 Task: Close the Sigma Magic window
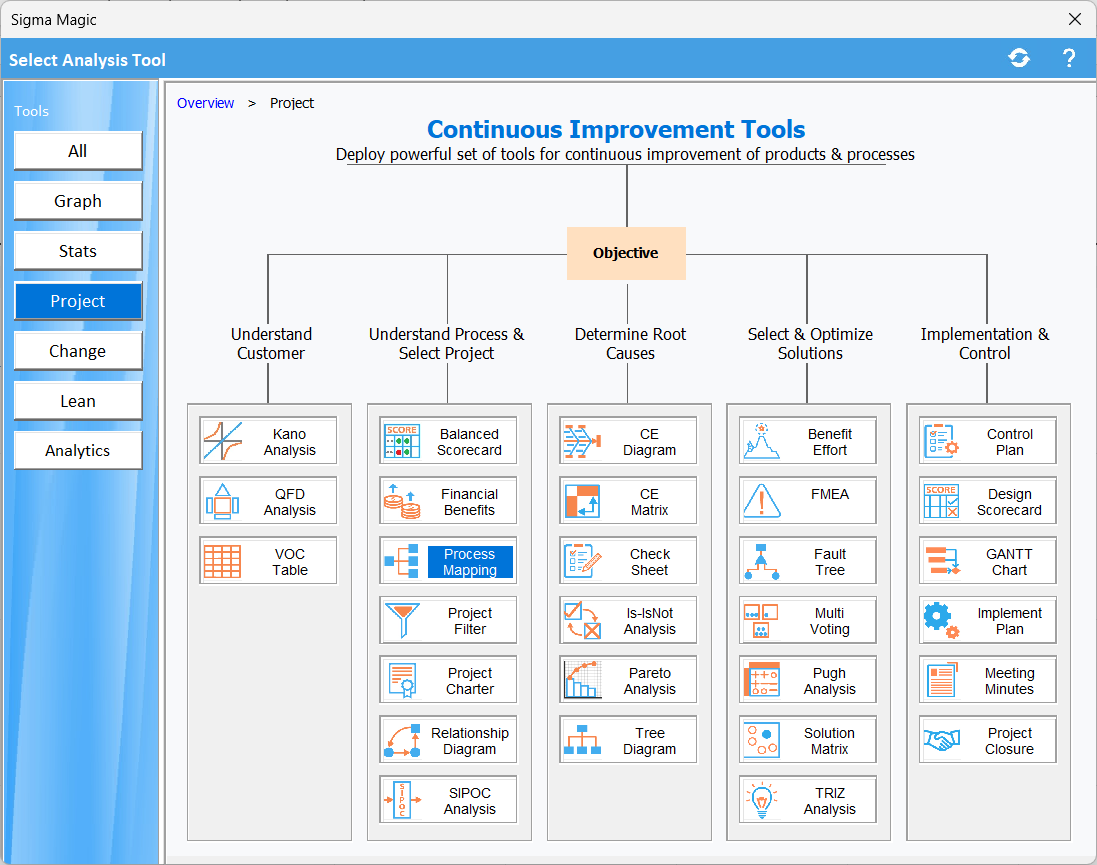point(1075,19)
